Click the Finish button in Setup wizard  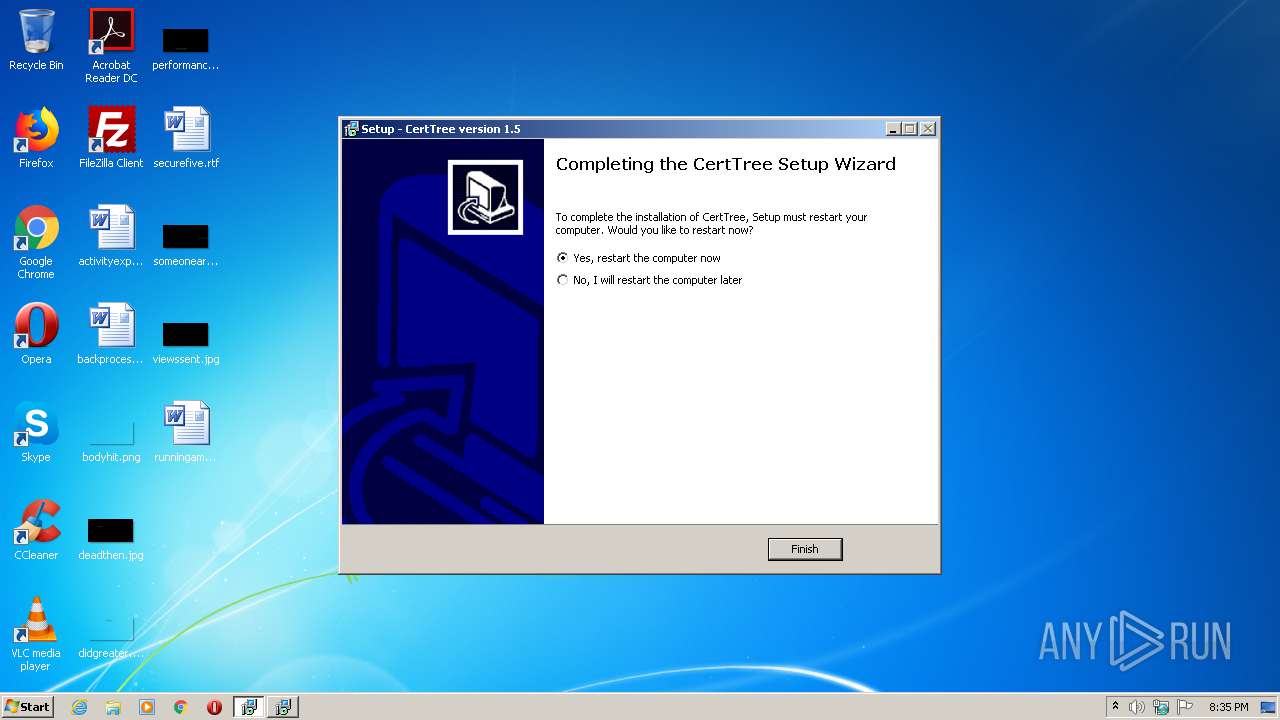tap(805, 549)
